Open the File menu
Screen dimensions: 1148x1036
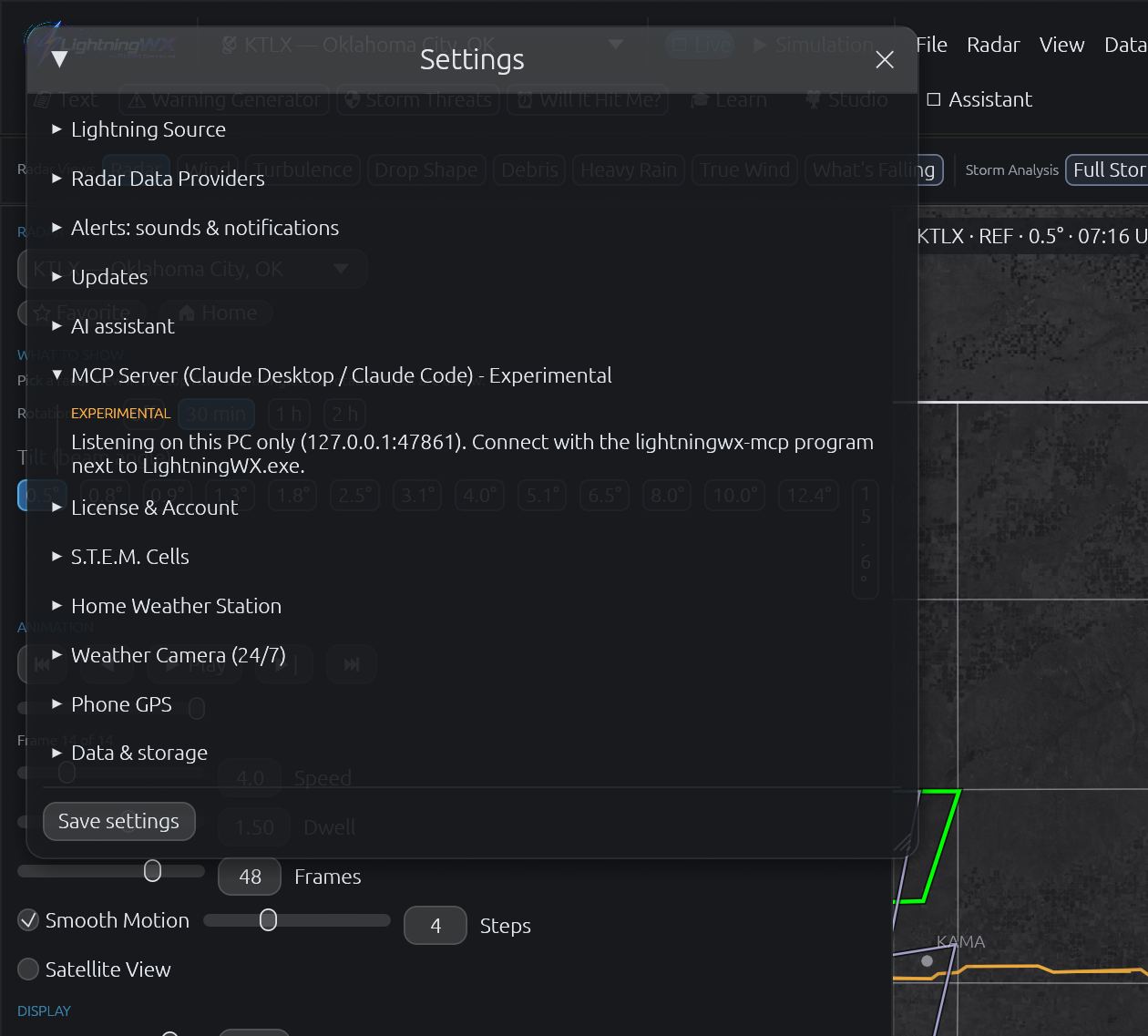click(931, 45)
